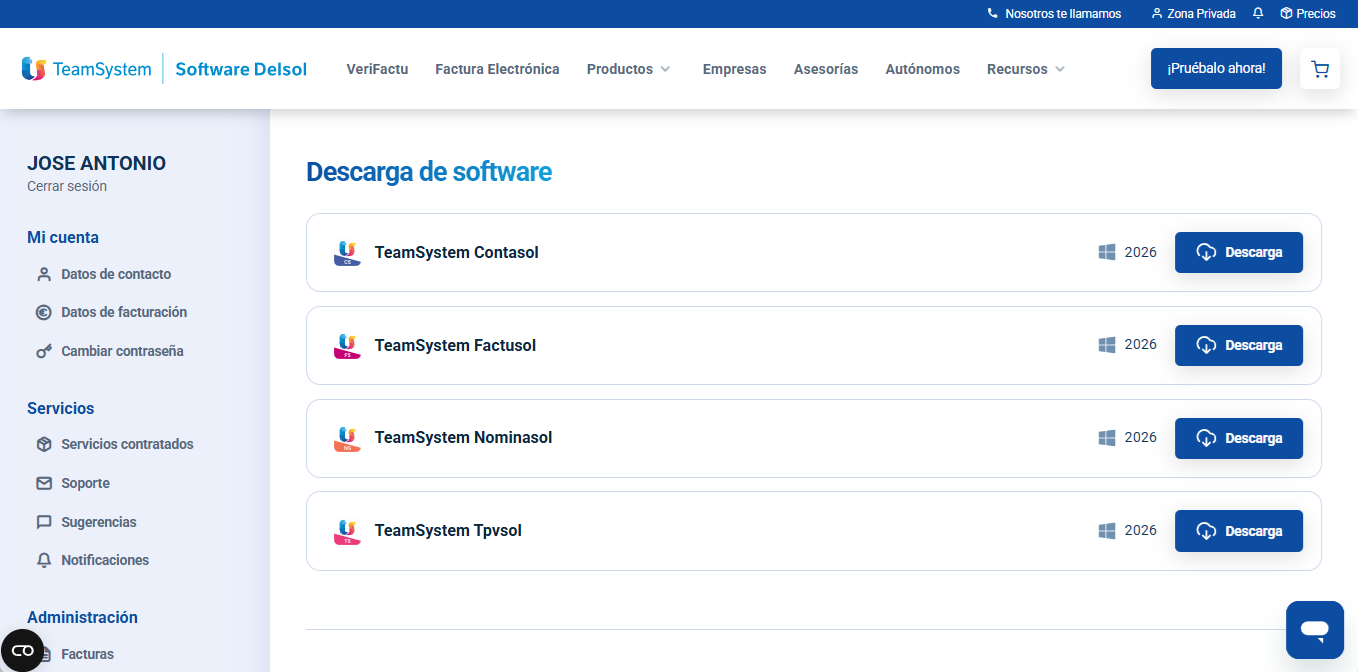Click 2026 version in Tpvsol row
The width and height of the screenshot is (1358, 672).
tap(1140, 530)
